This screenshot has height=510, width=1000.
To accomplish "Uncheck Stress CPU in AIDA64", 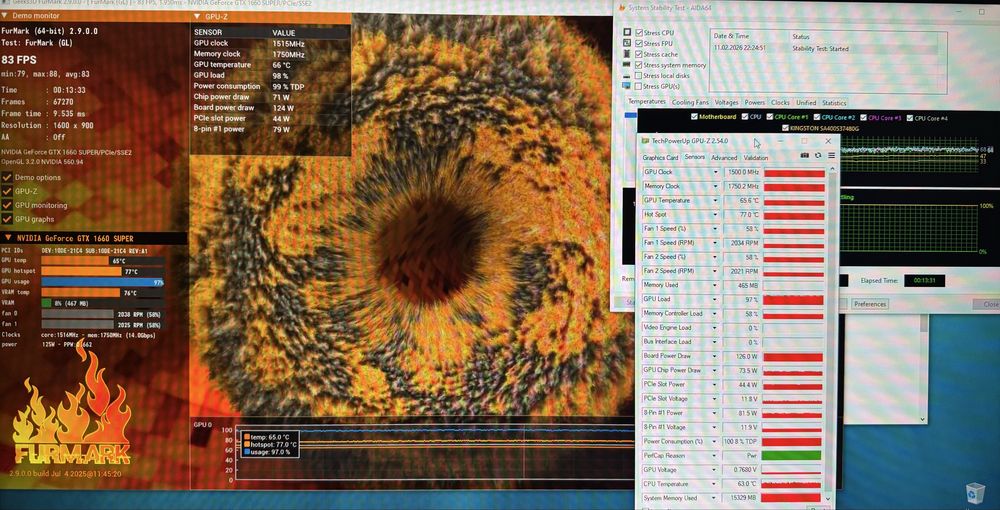I will tap(638, 33).
